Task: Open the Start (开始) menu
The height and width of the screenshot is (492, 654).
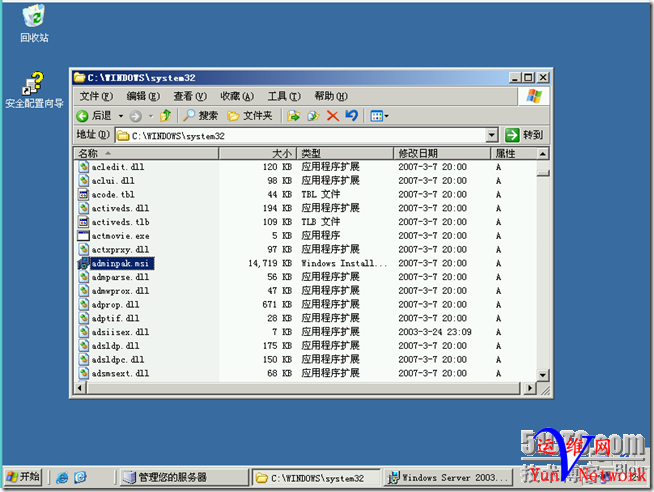Action: point(23,477)
